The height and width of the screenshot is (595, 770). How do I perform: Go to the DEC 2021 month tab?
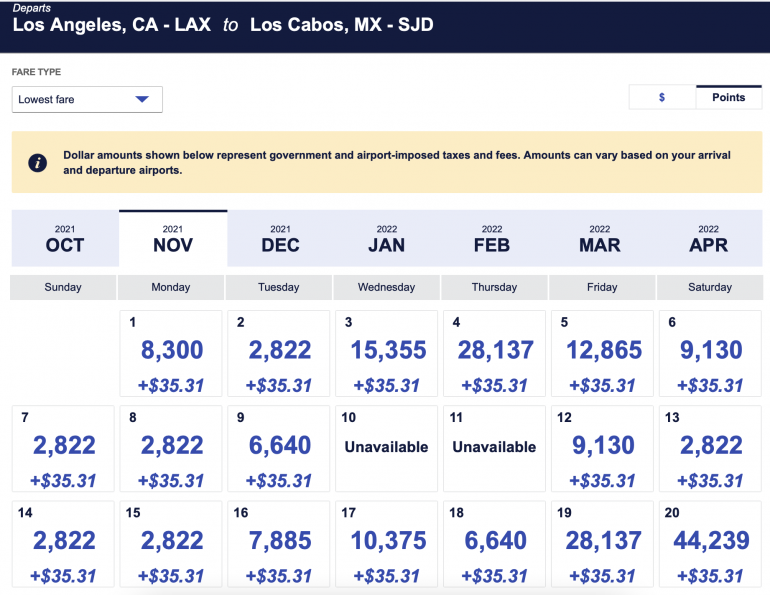(280, 238)
